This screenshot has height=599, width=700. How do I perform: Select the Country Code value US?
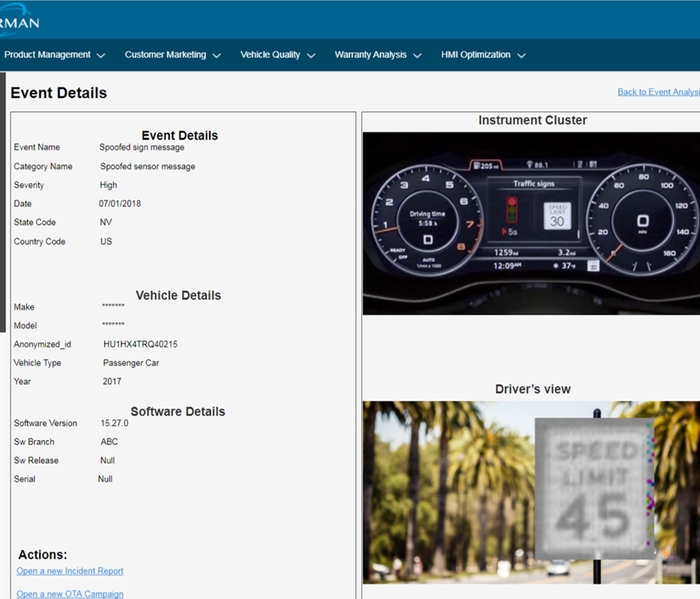[x=106, y=241]
